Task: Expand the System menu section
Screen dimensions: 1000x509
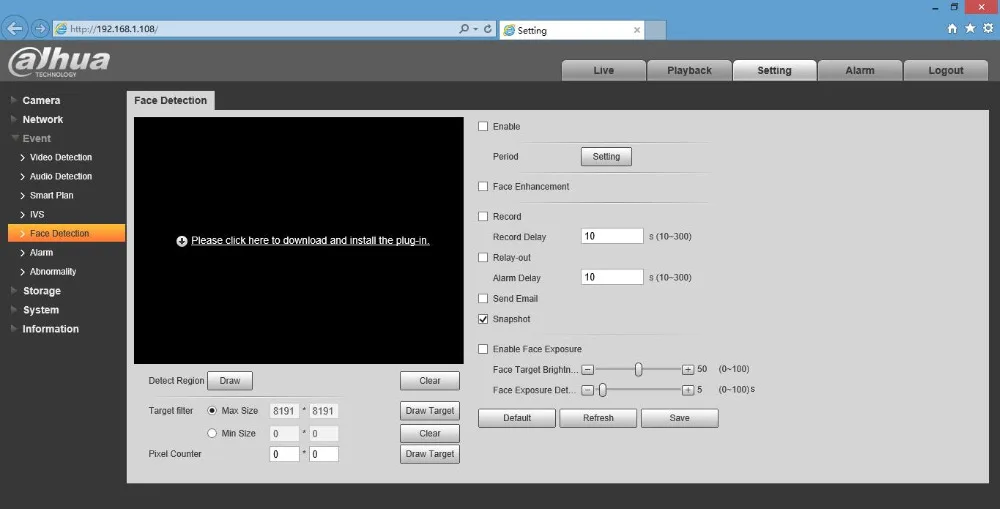Action: [40, 310]
